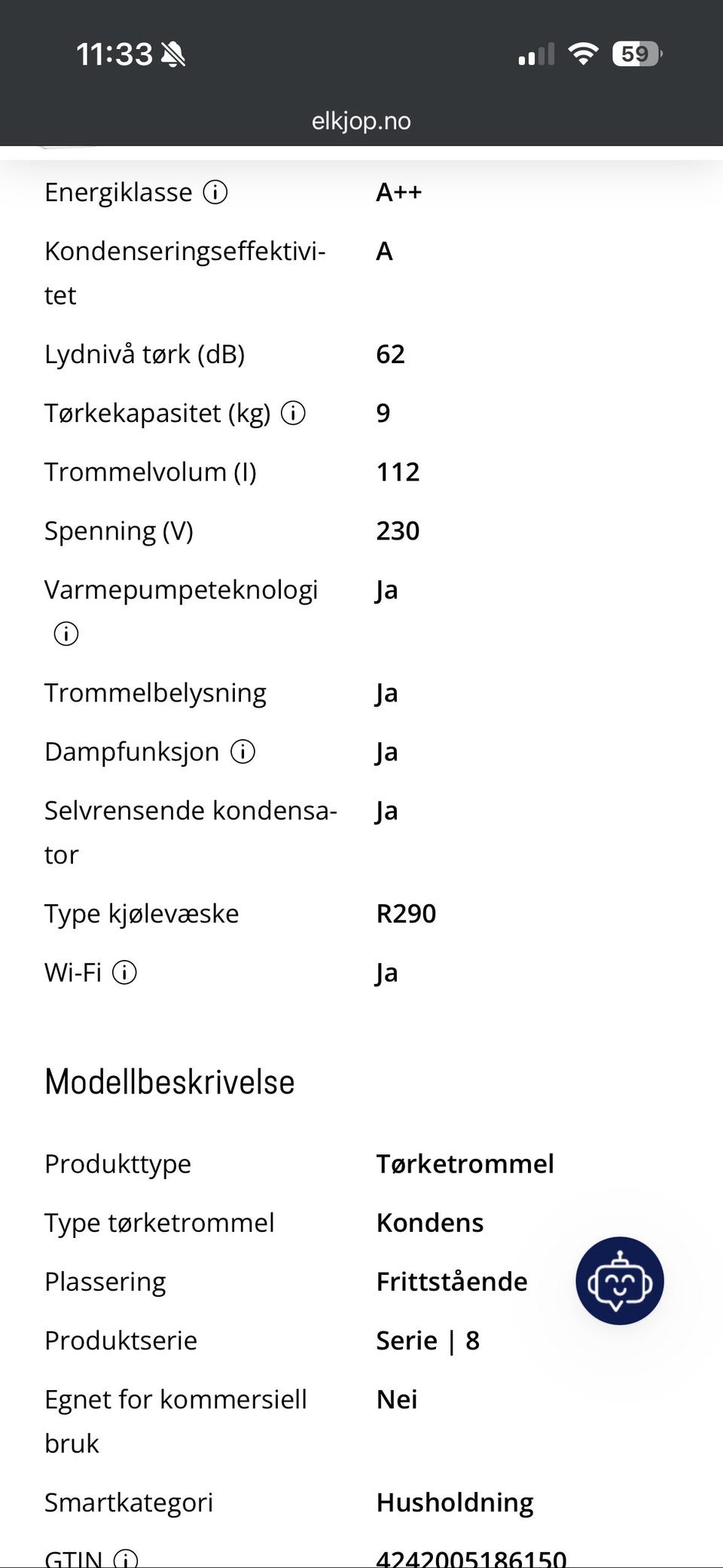The width and height of the screenshot is (723, 1568).
Task: Tap the Serie | 8 product series value
Action: click(x=428, y=1340)
